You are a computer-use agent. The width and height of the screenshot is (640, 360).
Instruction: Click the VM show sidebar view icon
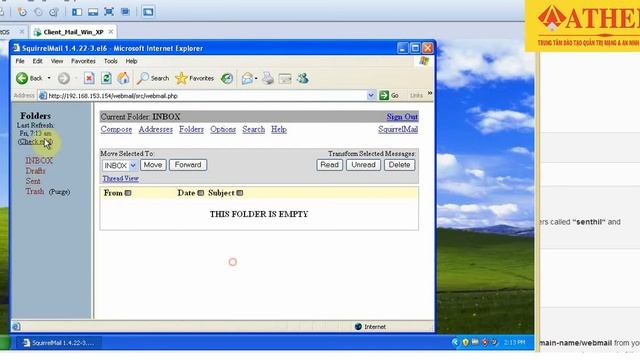coord(77,12)
